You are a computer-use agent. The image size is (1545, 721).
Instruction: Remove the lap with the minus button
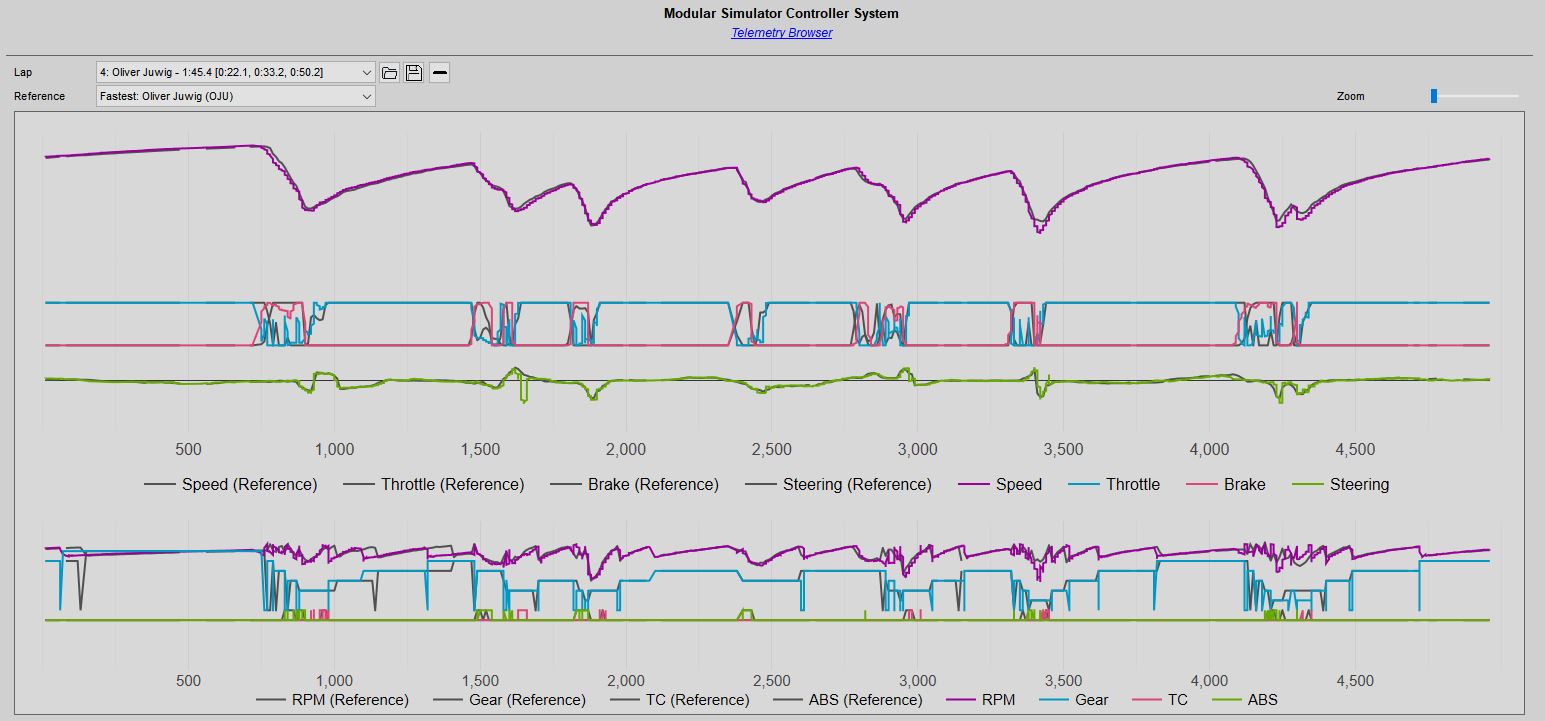pos(439,72)
